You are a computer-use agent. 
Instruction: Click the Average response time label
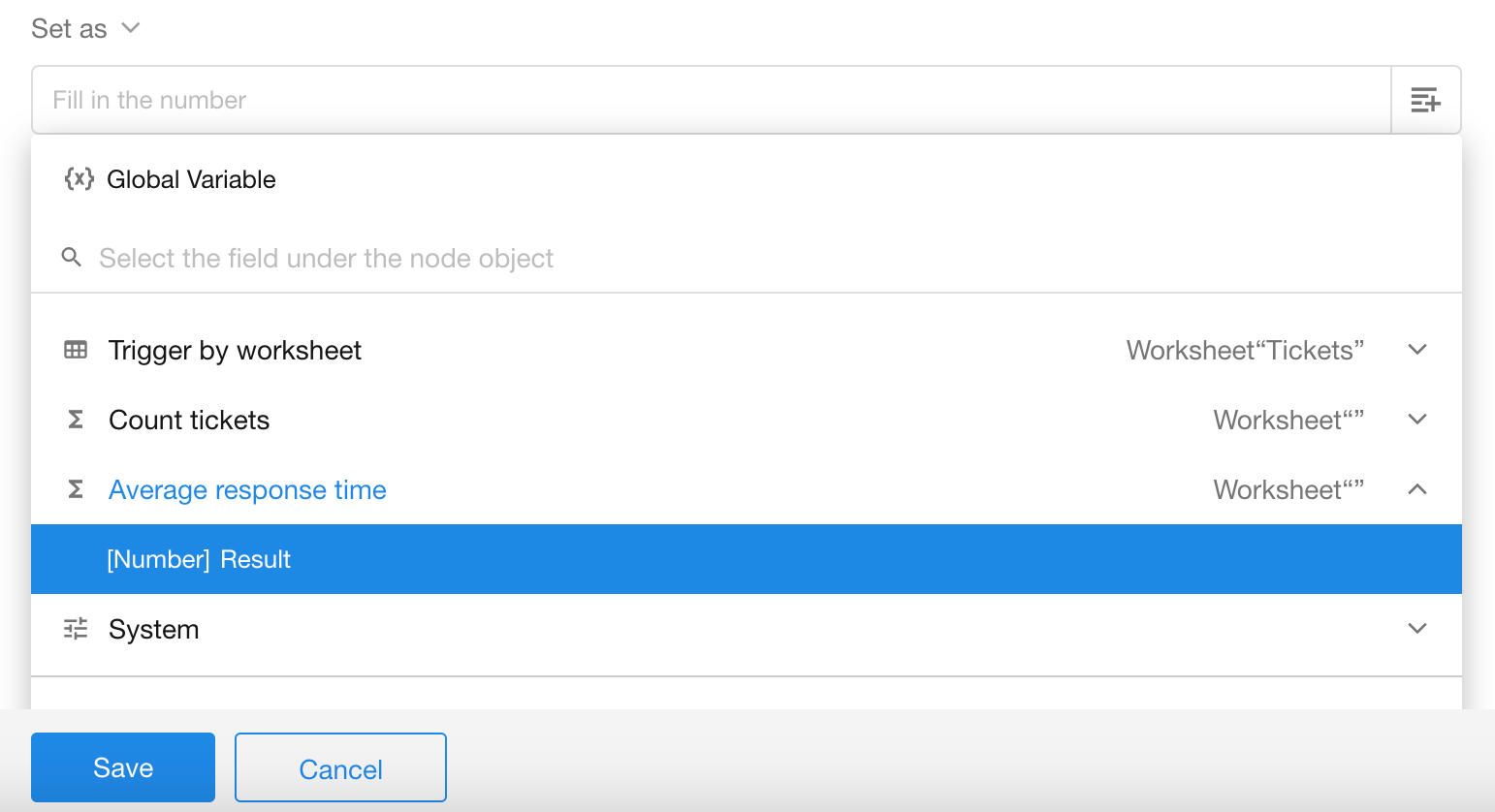point(247,489)
